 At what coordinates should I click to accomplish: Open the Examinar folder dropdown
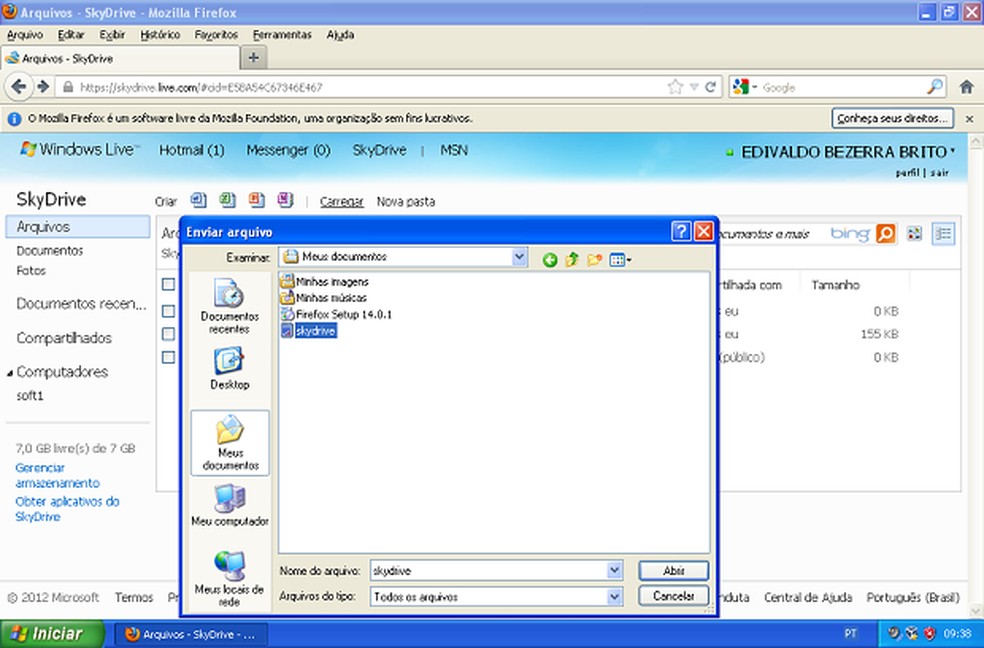tap(518, 257)
